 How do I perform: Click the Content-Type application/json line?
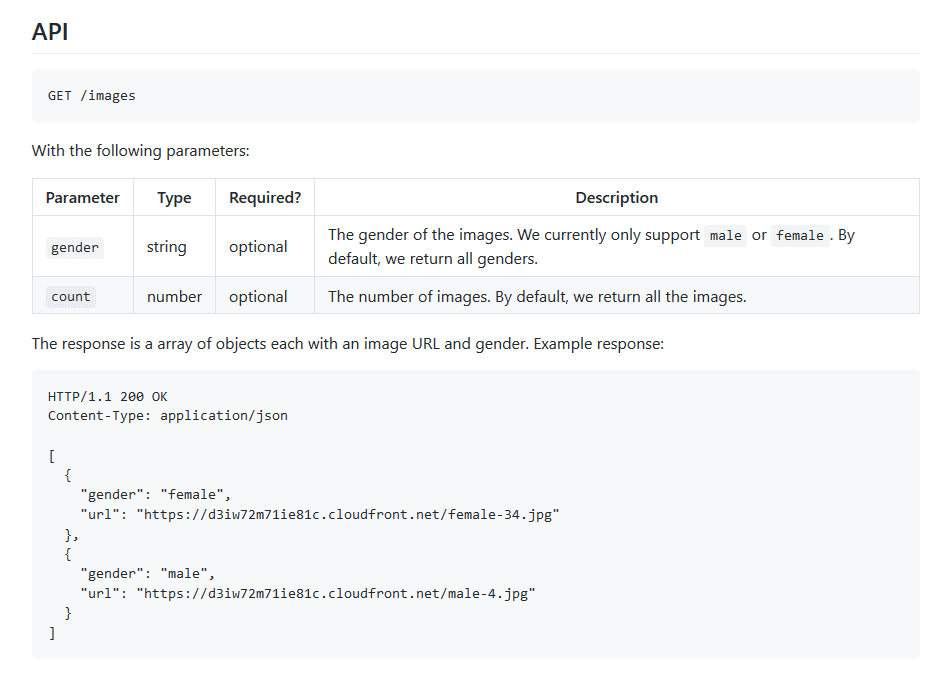pos(167,416)
